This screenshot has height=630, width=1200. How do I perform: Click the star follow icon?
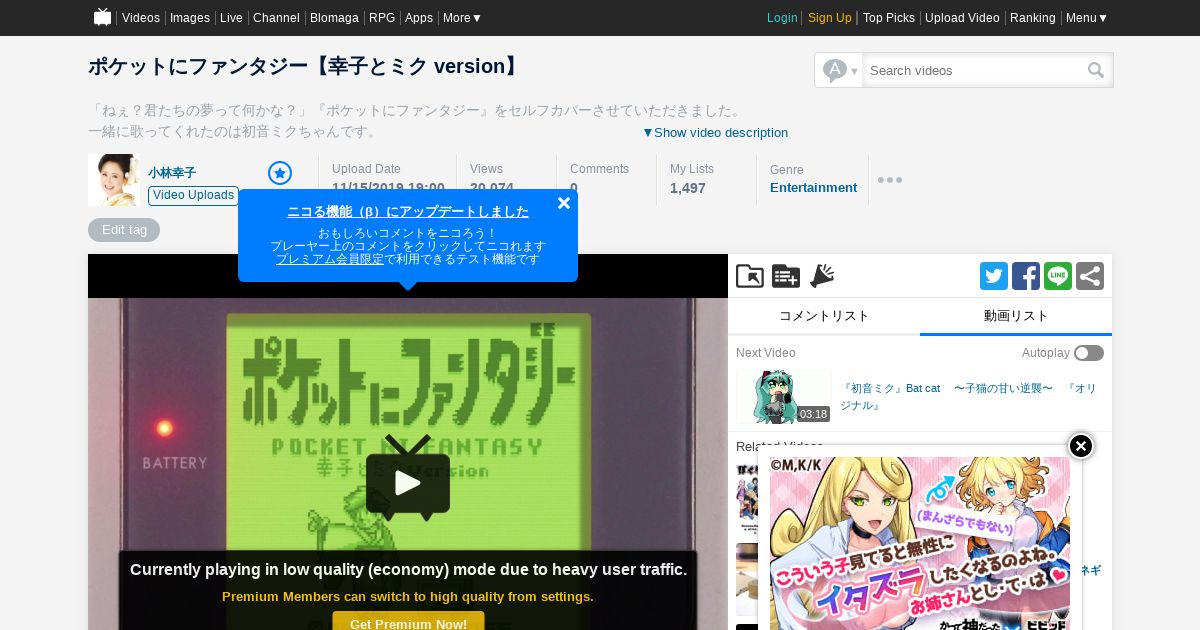click(x=280, y=173)
